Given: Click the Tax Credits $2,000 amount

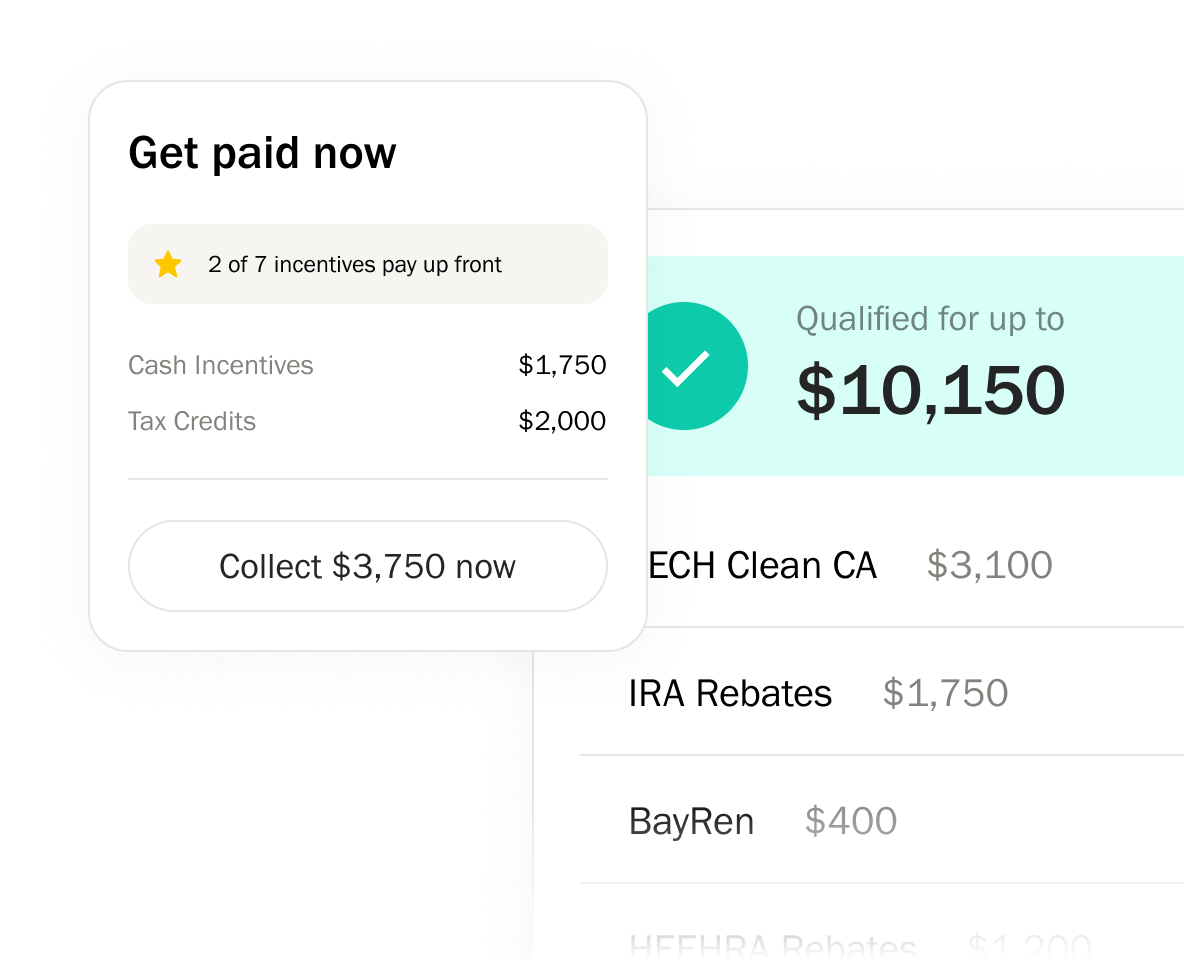Looking at the screenshot, I should [562, 422].
